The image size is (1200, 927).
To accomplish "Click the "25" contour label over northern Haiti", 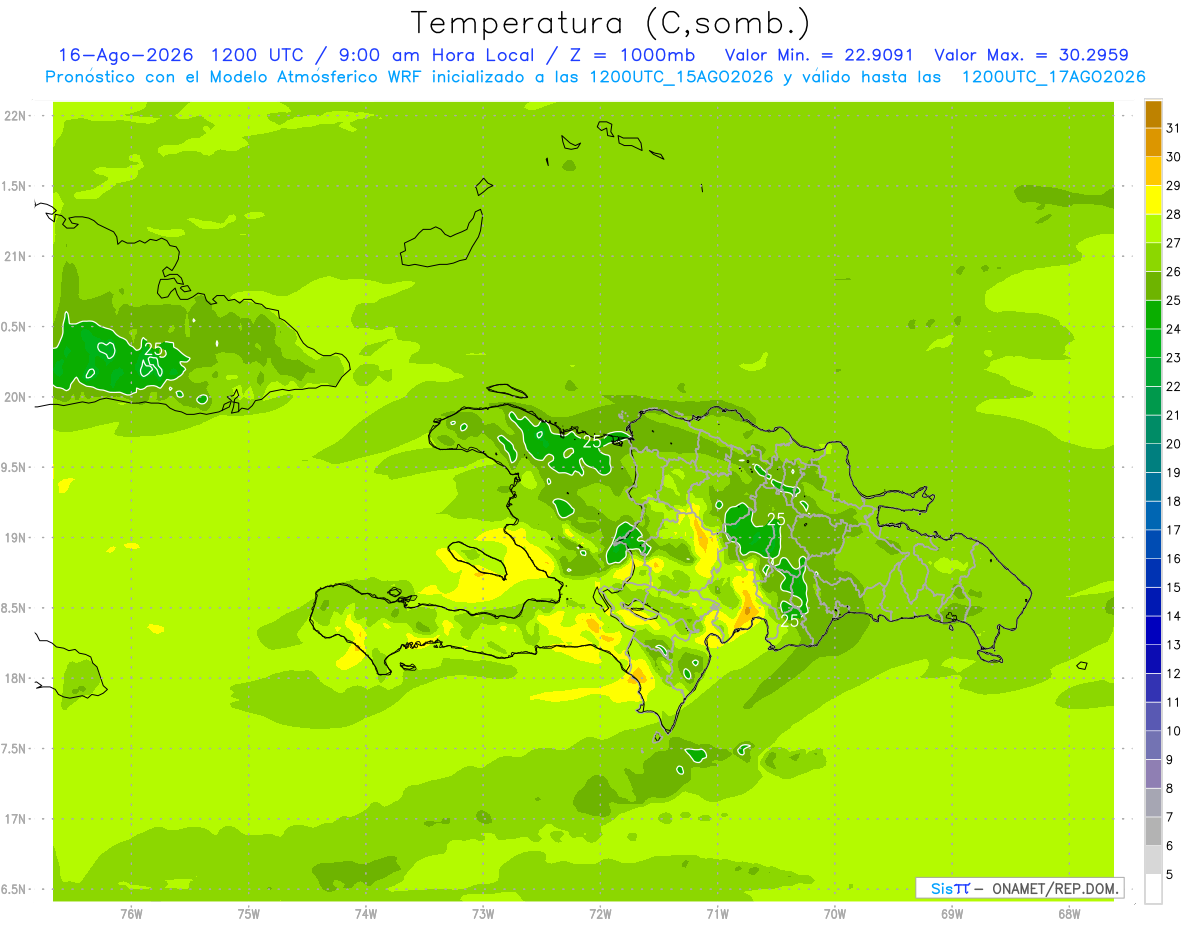I will pyautogui.click(x=592, y=440).
